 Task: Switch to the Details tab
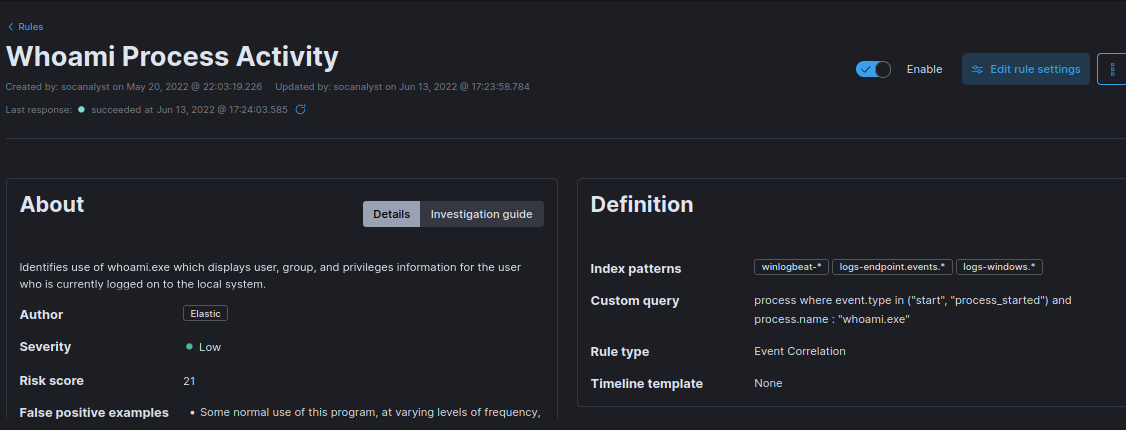[x=391, y=214]
